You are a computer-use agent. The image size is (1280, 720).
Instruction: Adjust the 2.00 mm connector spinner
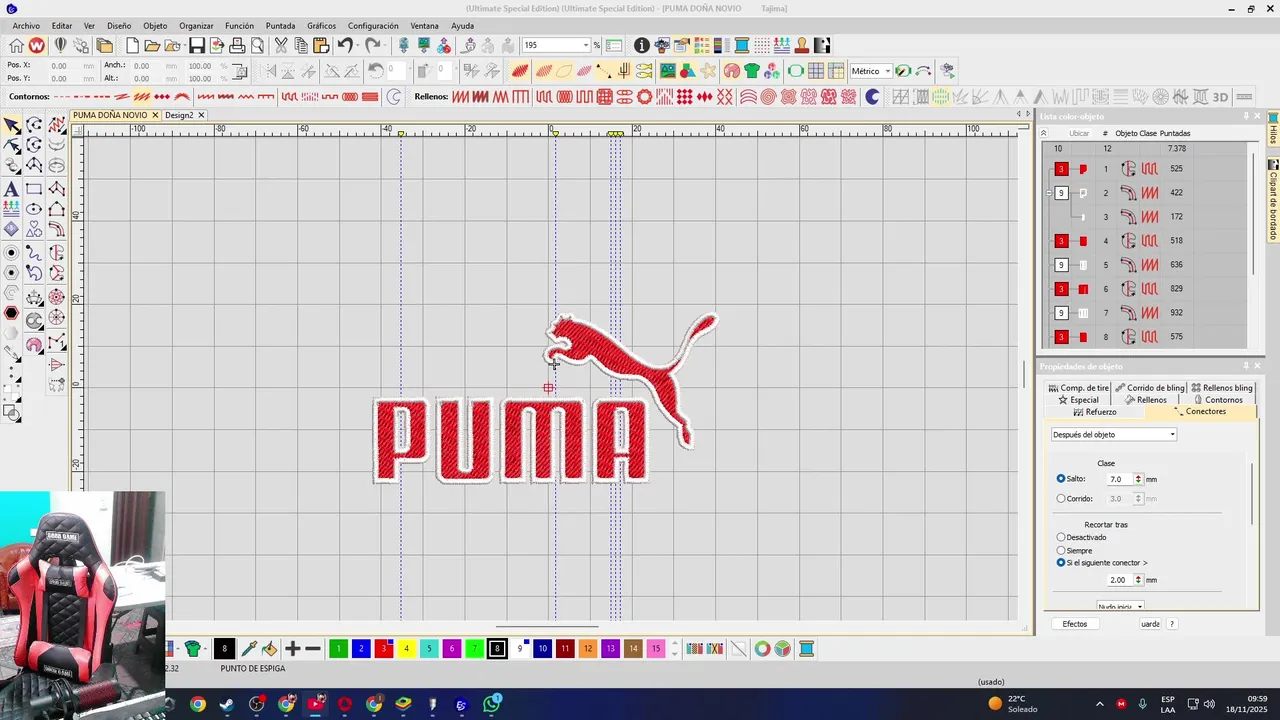1138,580
